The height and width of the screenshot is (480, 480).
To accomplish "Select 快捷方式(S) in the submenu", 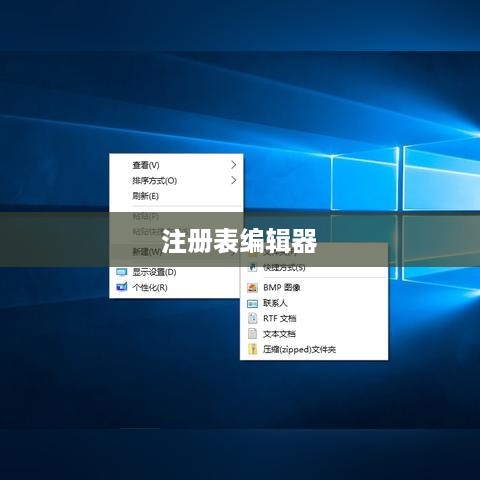I will (314, 267).
